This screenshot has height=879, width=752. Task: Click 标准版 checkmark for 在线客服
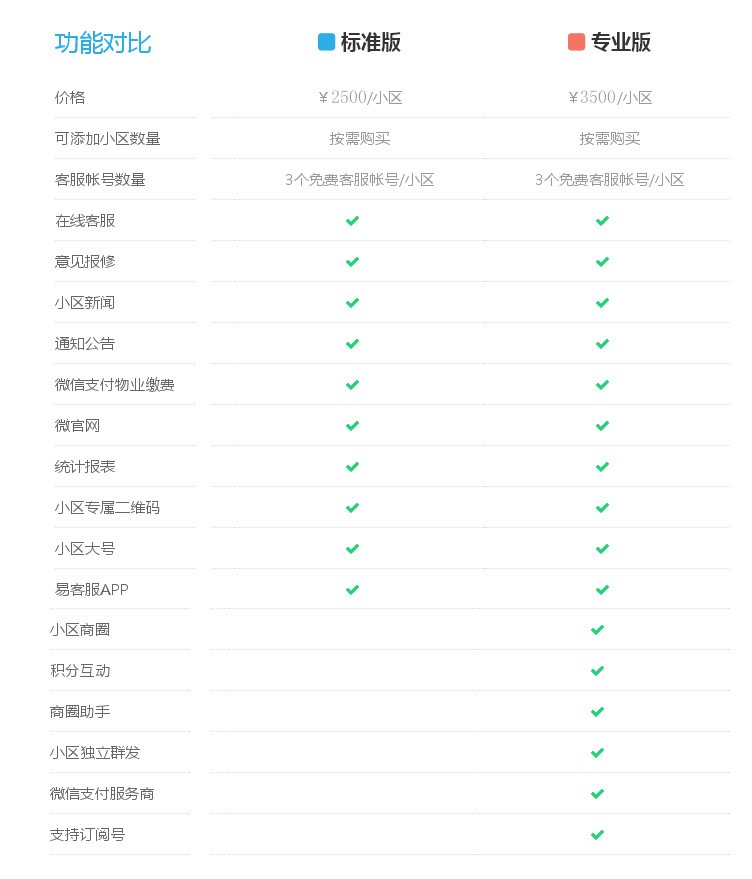[352, 221]
